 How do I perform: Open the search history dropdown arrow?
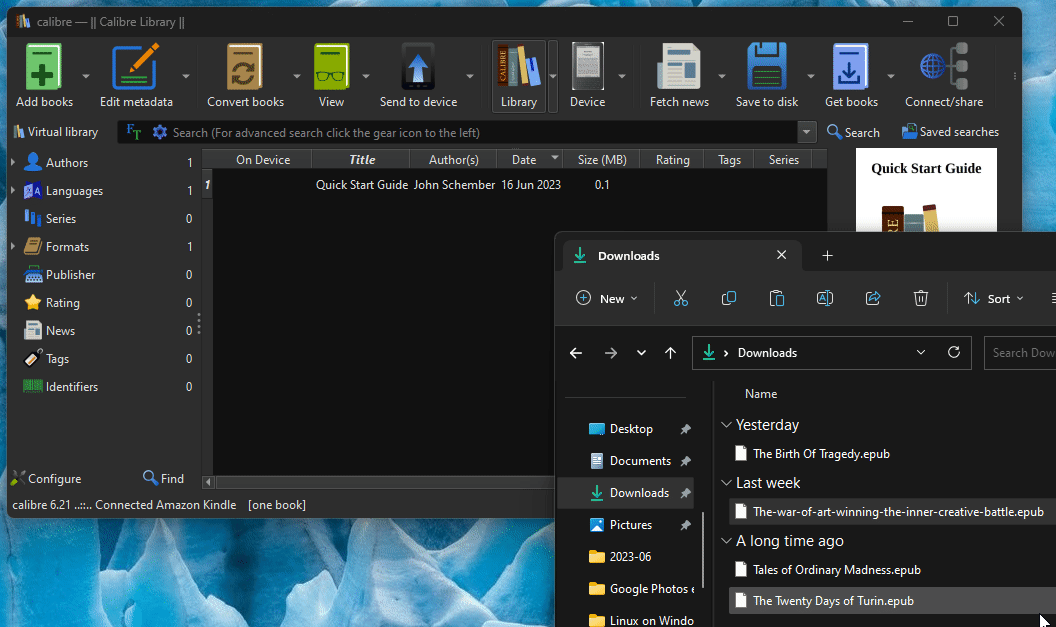(x=807, y=132)
